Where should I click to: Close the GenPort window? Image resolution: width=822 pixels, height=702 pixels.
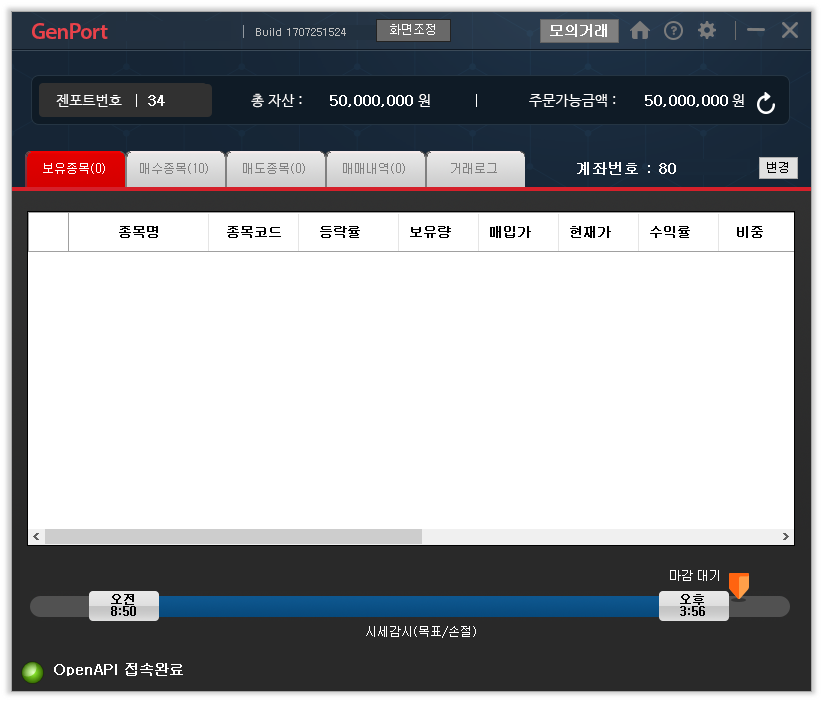(x=789, y=31)
